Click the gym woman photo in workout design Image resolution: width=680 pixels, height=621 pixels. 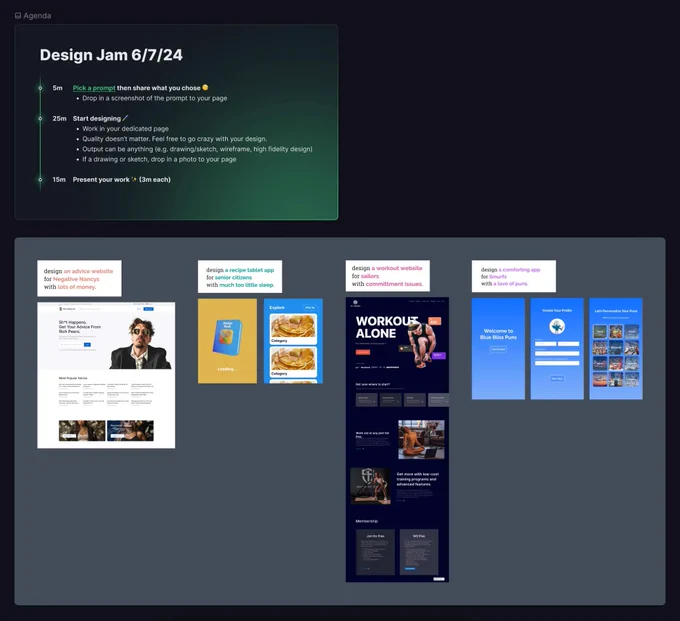tap(370, 486)
